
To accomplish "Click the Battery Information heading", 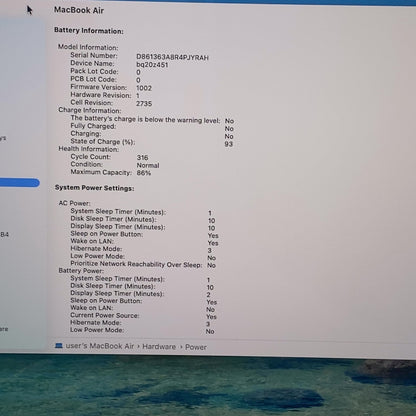I will (x=89, y=31).
